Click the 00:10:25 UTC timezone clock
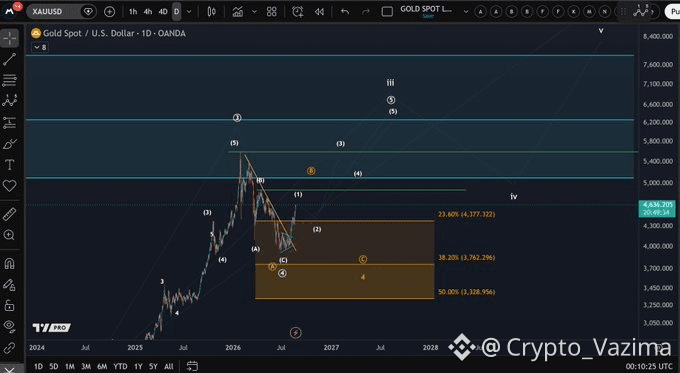The height and width of the screenshot is (373, 680). [649, 366]
